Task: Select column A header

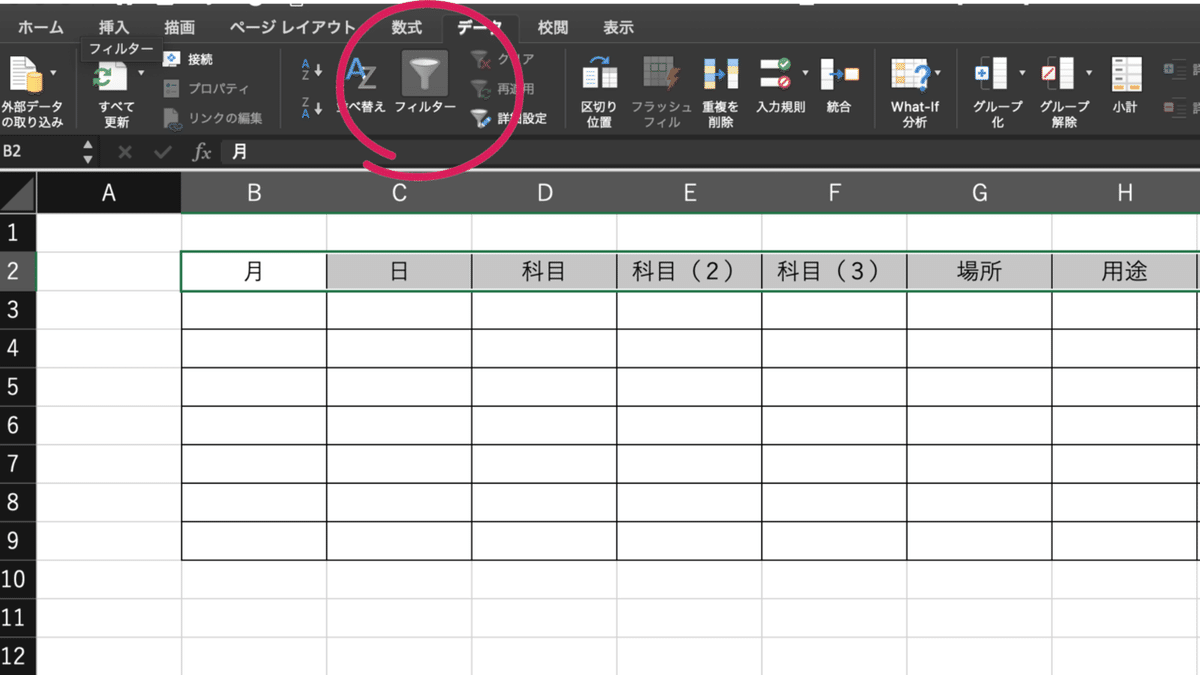Action: pos(109,193)
